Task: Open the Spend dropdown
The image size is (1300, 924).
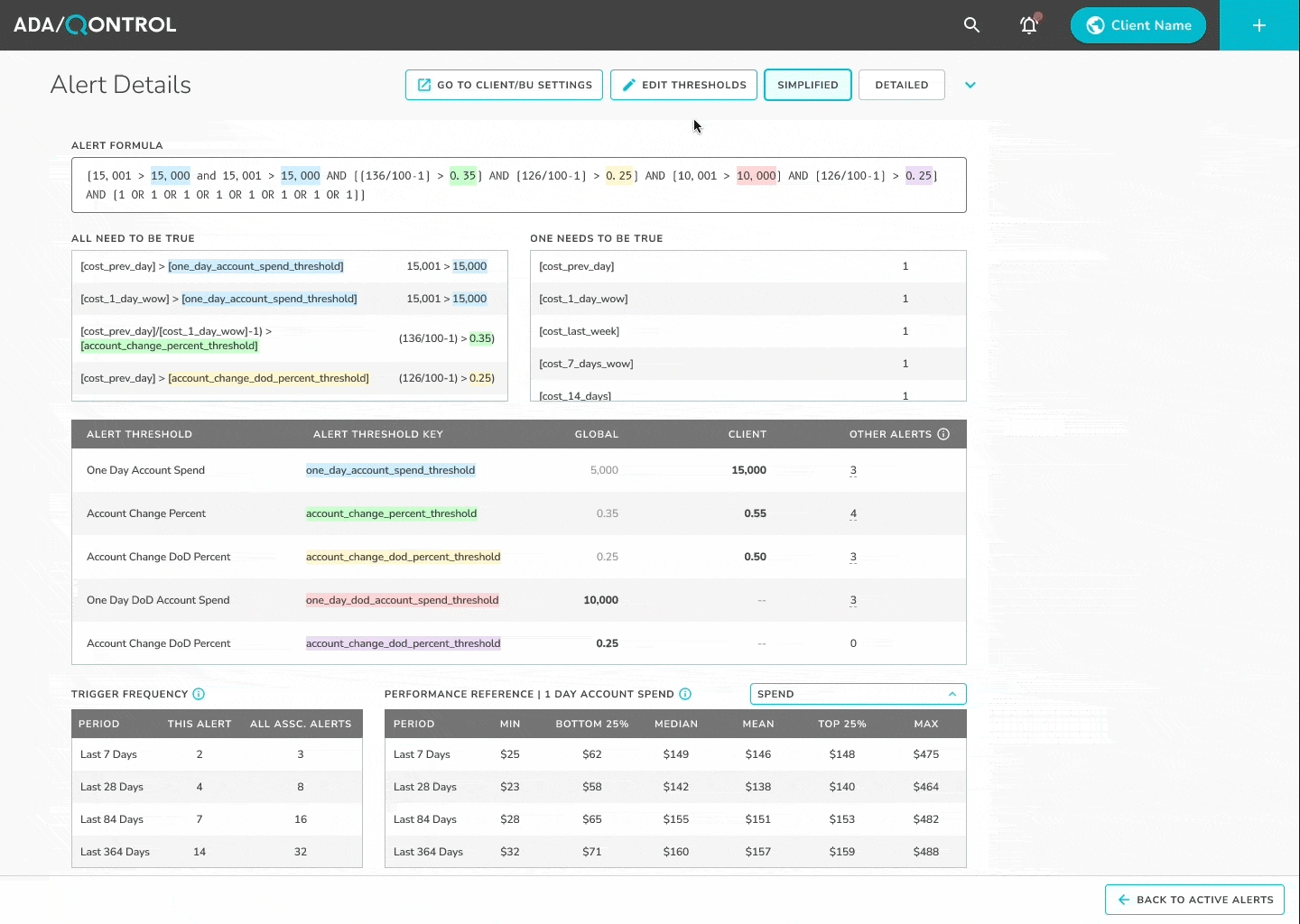Action: [x=858, y=694]
